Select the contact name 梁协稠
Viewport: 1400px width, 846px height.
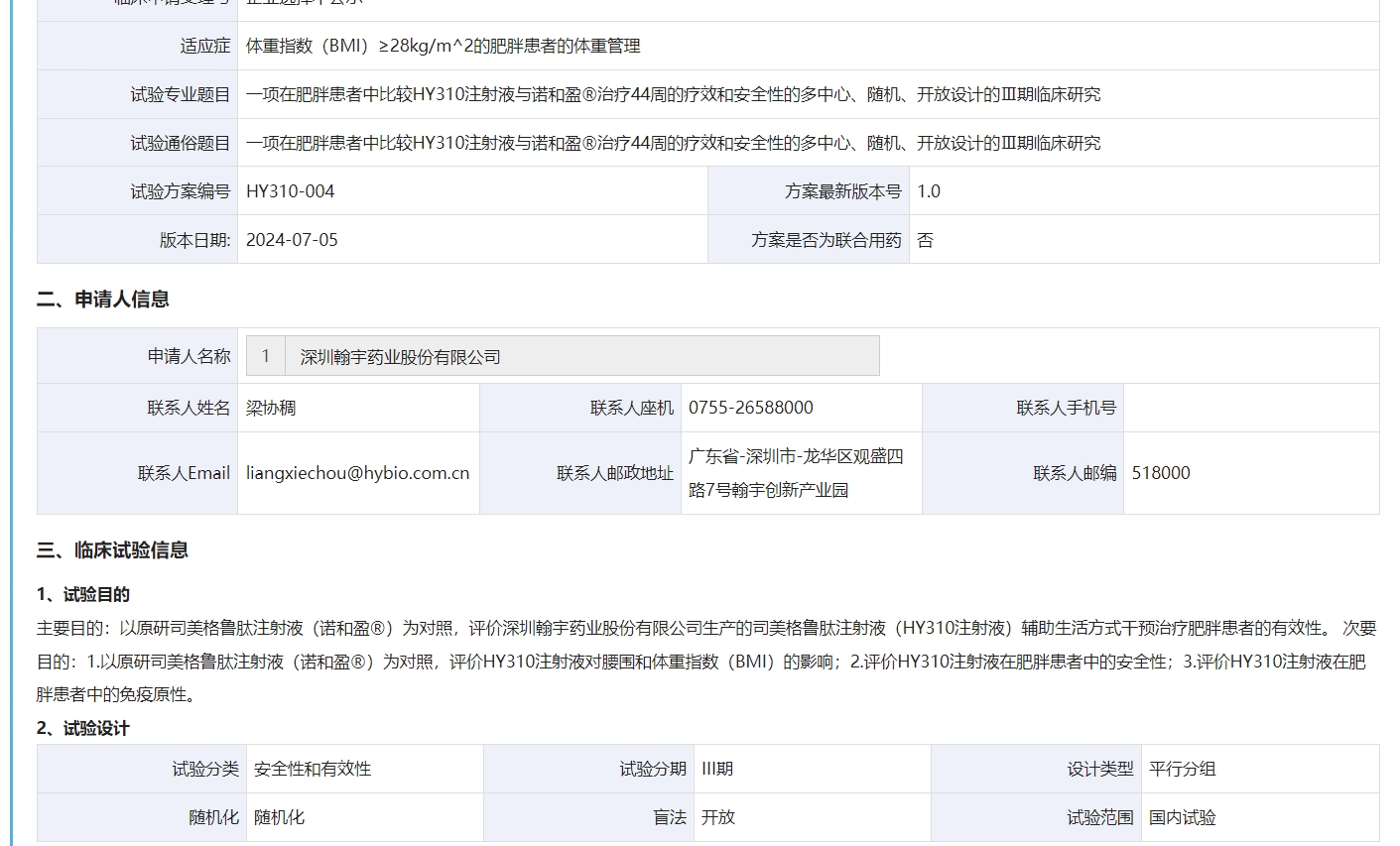click(x=271, y=408)
